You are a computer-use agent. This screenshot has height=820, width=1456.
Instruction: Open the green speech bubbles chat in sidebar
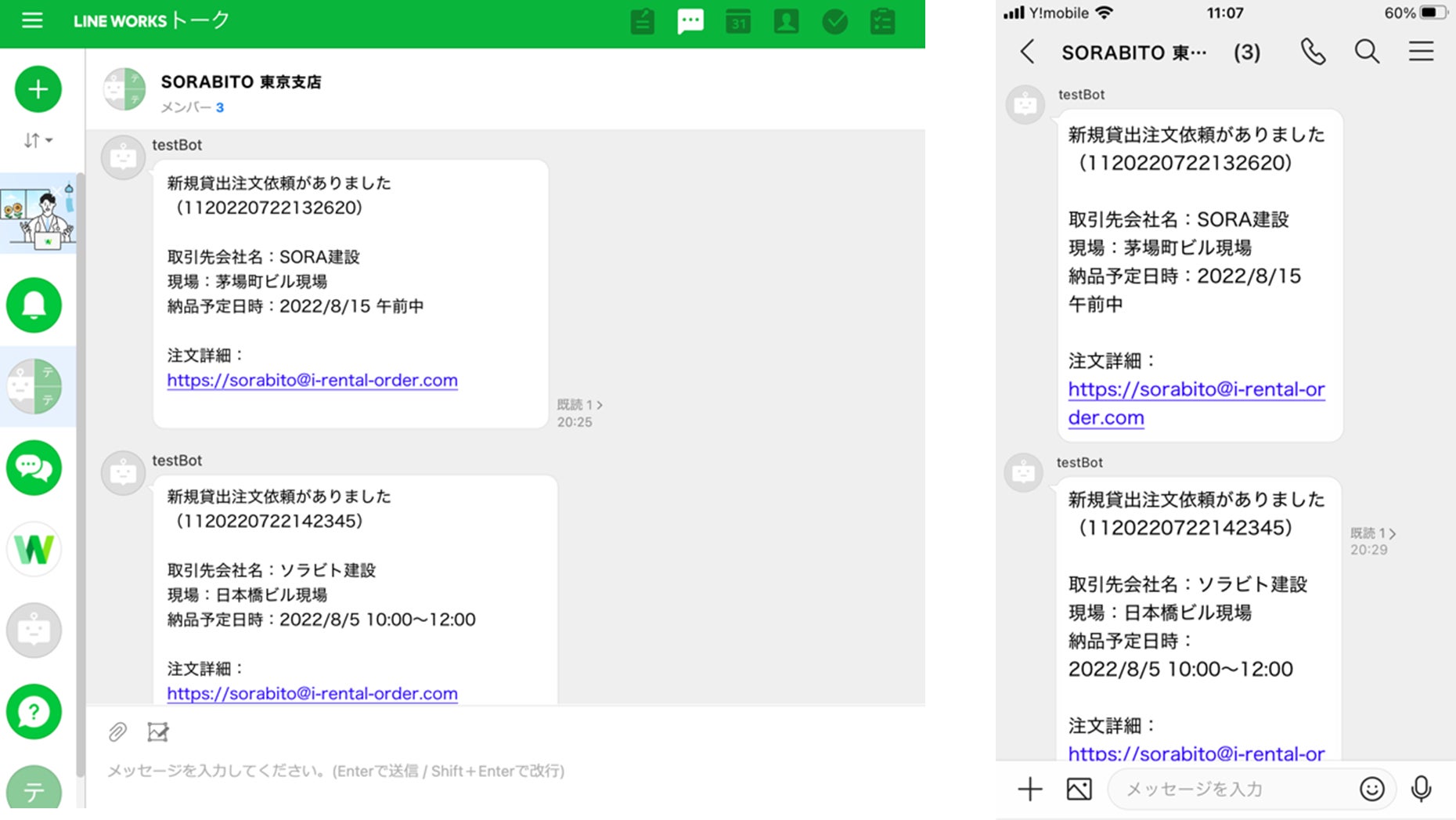tap(34, 468)
